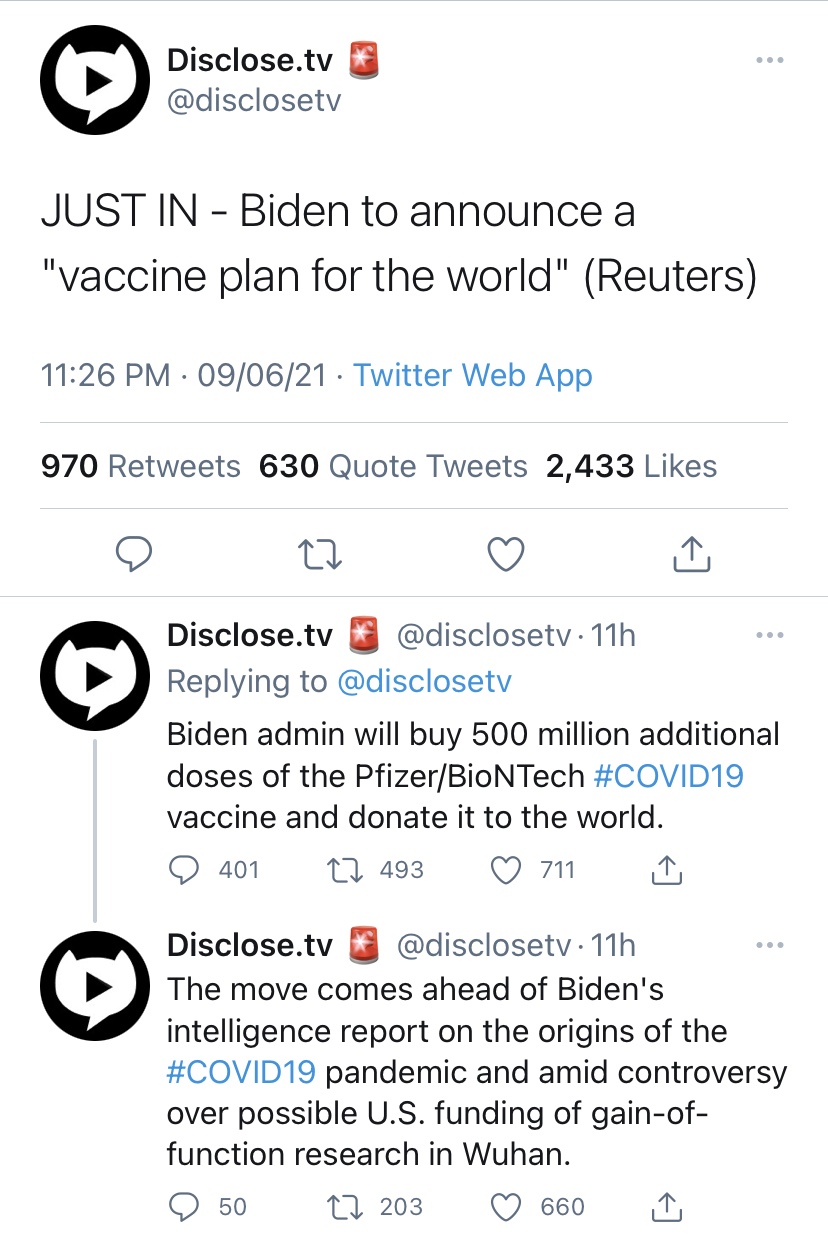Retweet the reply with 493 retweets
Viewport: 828px width, 1241px height.
376,870
